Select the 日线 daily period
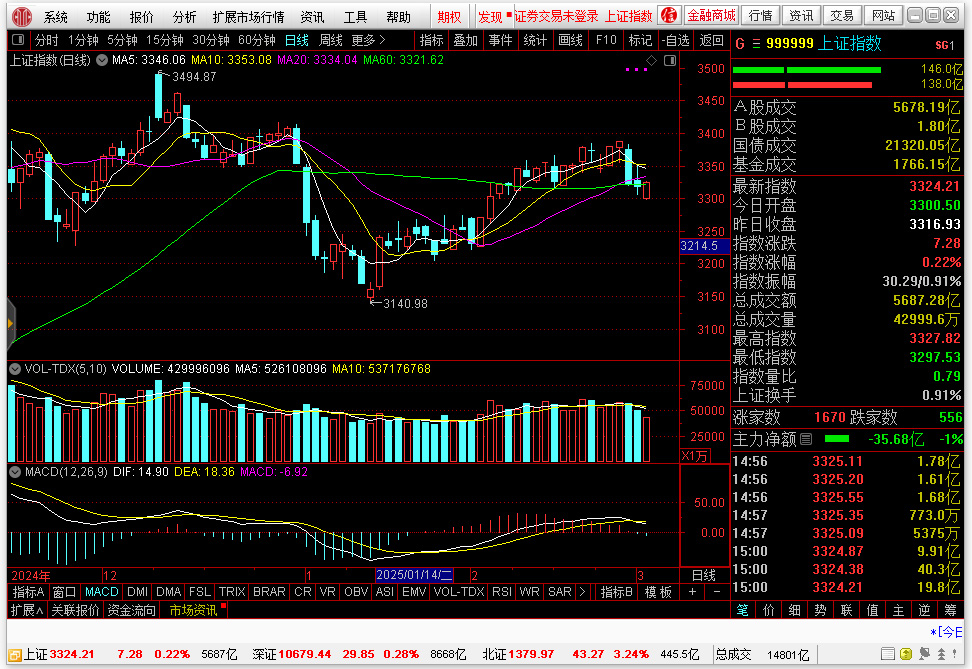This screenshot has height=669, width=972. point(297,40)
